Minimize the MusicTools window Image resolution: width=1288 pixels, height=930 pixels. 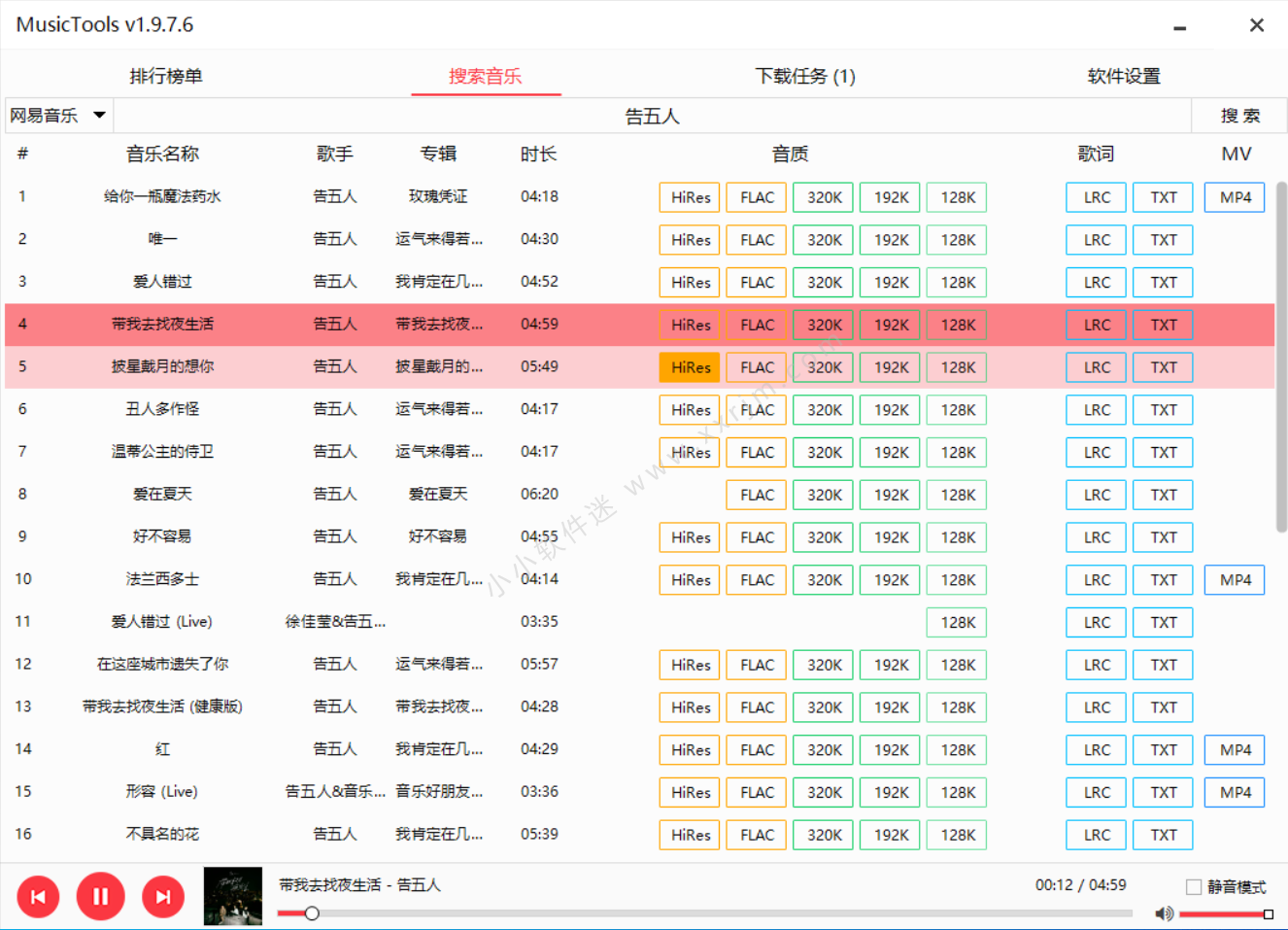1179,26
